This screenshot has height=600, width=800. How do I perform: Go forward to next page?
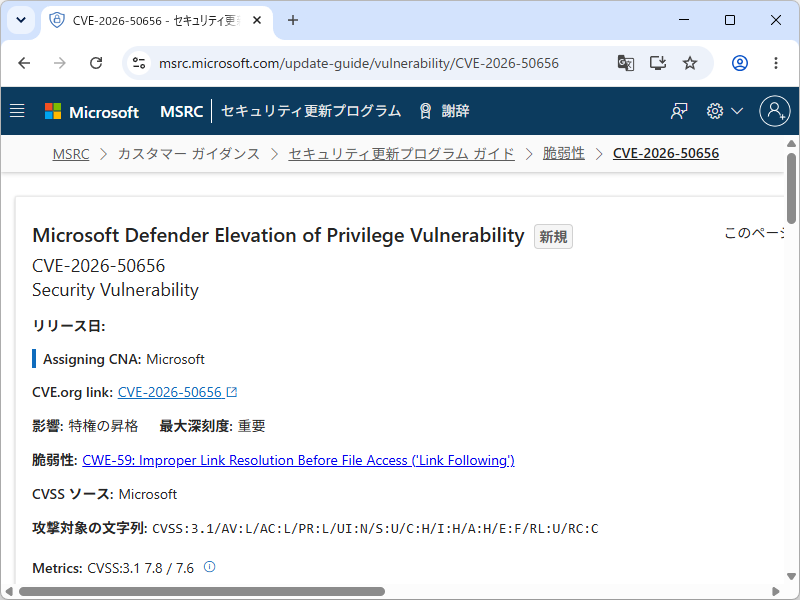pyautogui.click(x=60, y=63)
